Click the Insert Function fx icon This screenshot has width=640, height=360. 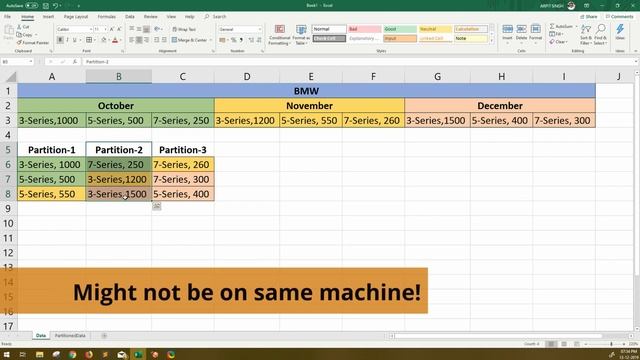pyautogui.click(x=75, y=62)
